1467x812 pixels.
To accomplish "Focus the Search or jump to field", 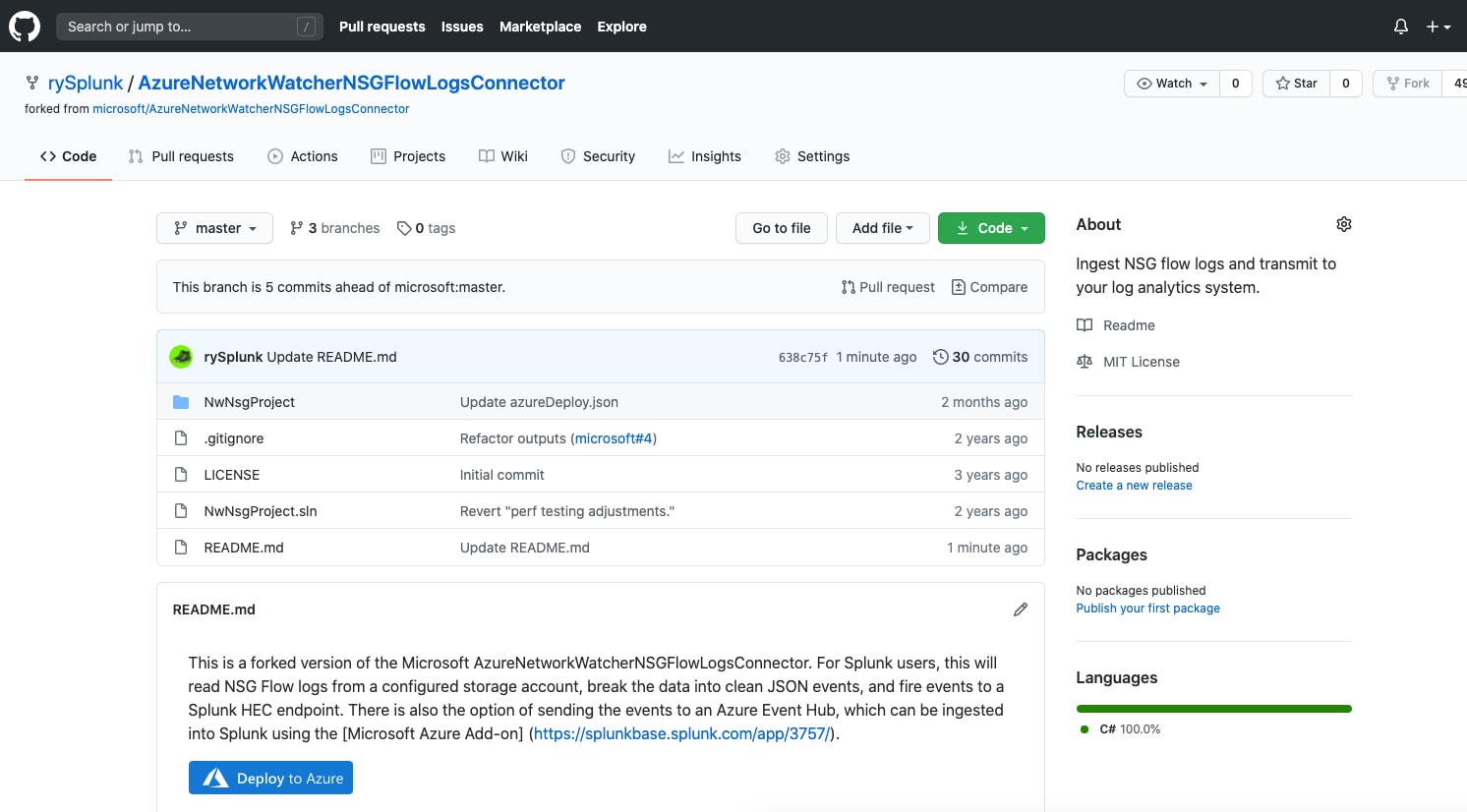I will [x=190, y=27].
